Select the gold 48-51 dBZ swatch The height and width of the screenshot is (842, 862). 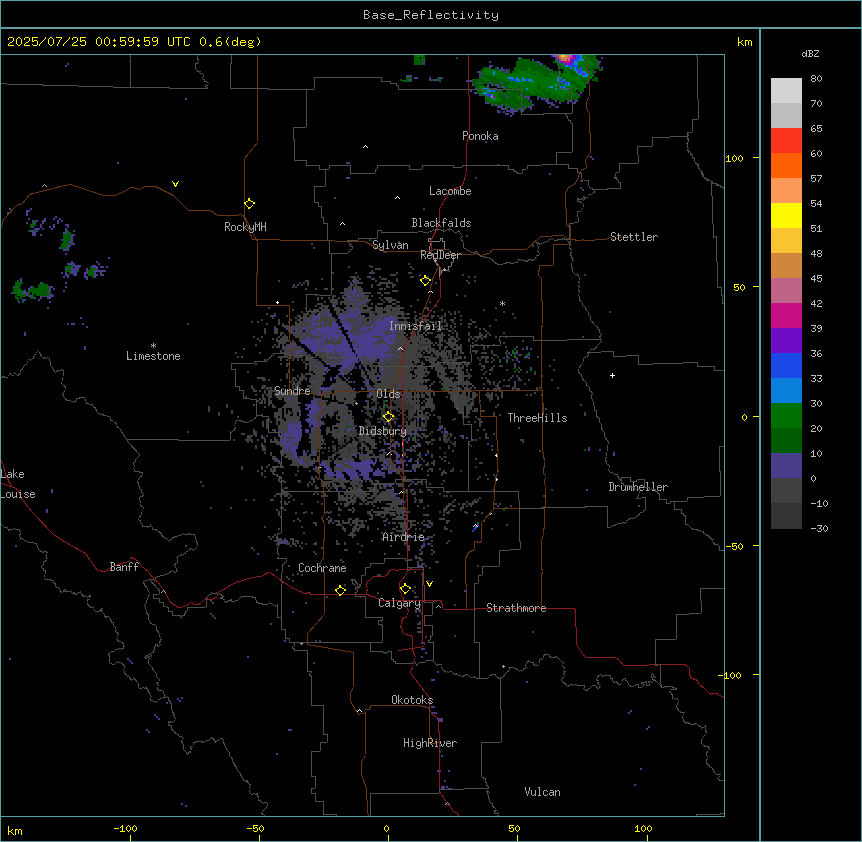pyautogui.click(x=786, y=241)
